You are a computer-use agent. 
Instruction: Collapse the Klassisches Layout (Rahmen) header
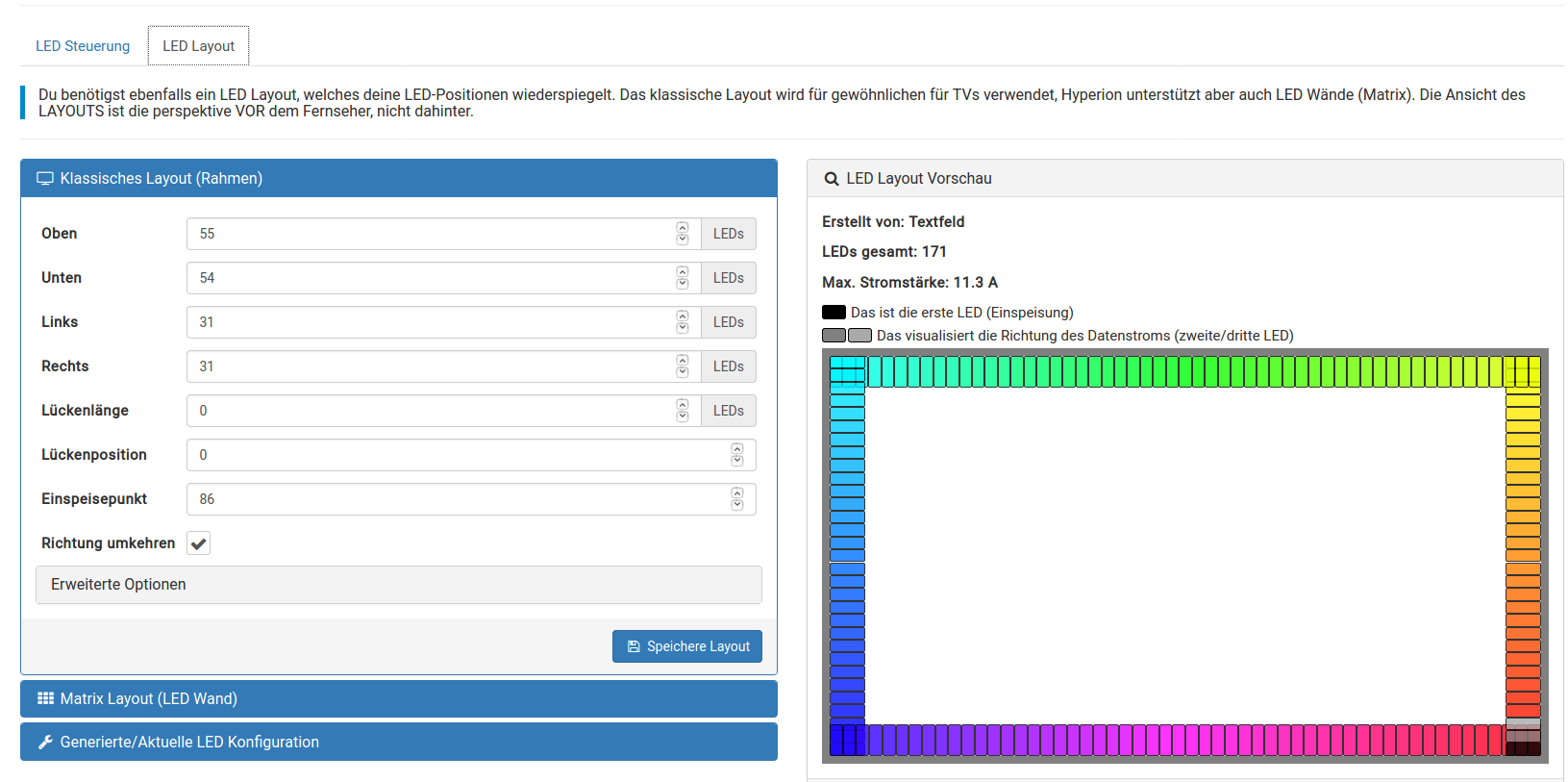(399, 178)
